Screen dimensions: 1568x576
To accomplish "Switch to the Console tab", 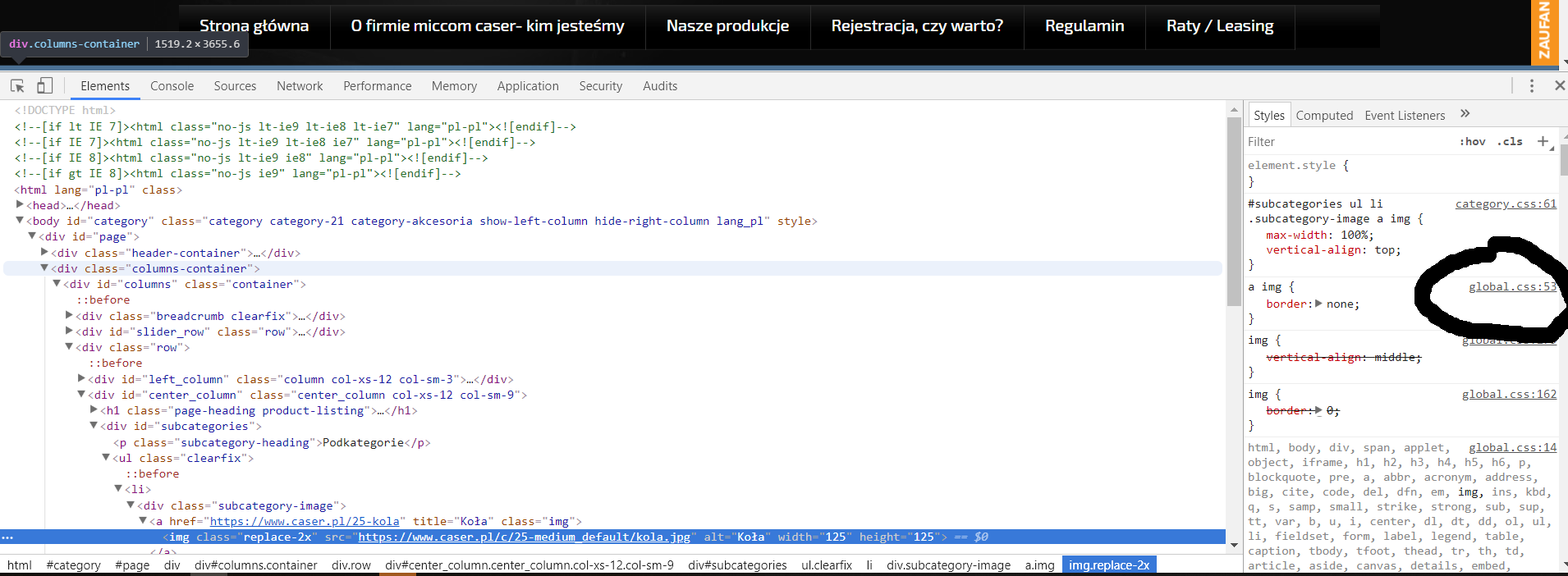I will pos(172,86).
